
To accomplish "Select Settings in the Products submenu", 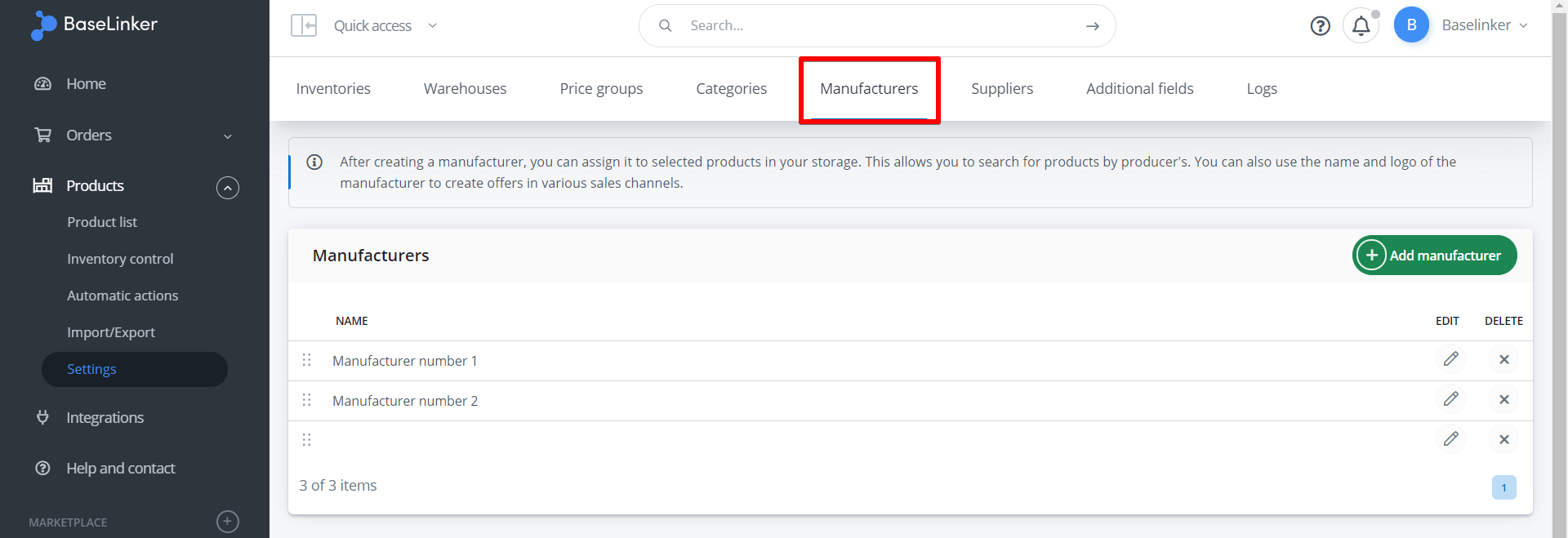I will 135,369.
